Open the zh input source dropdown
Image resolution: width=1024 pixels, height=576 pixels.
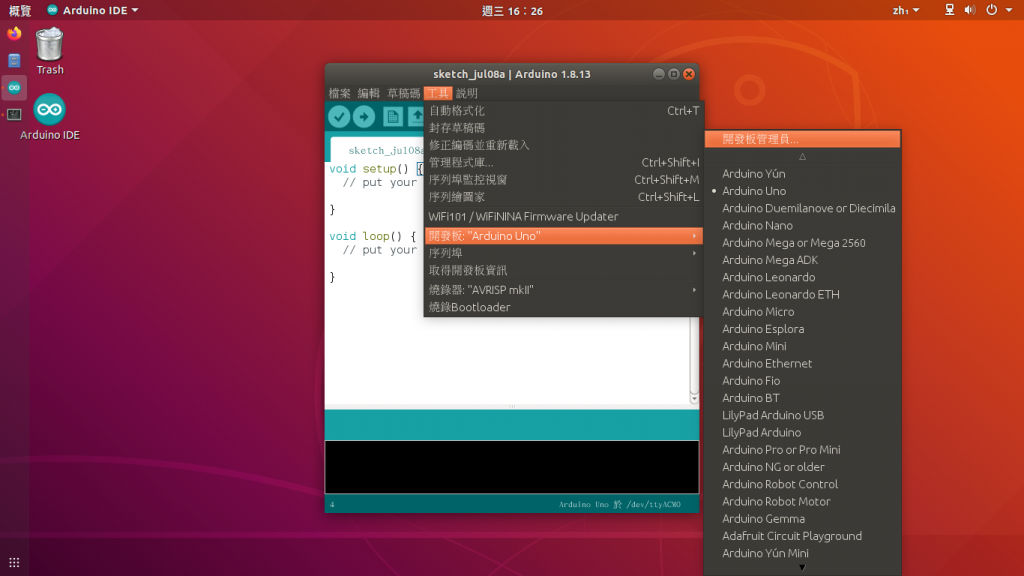click(906, 10)
